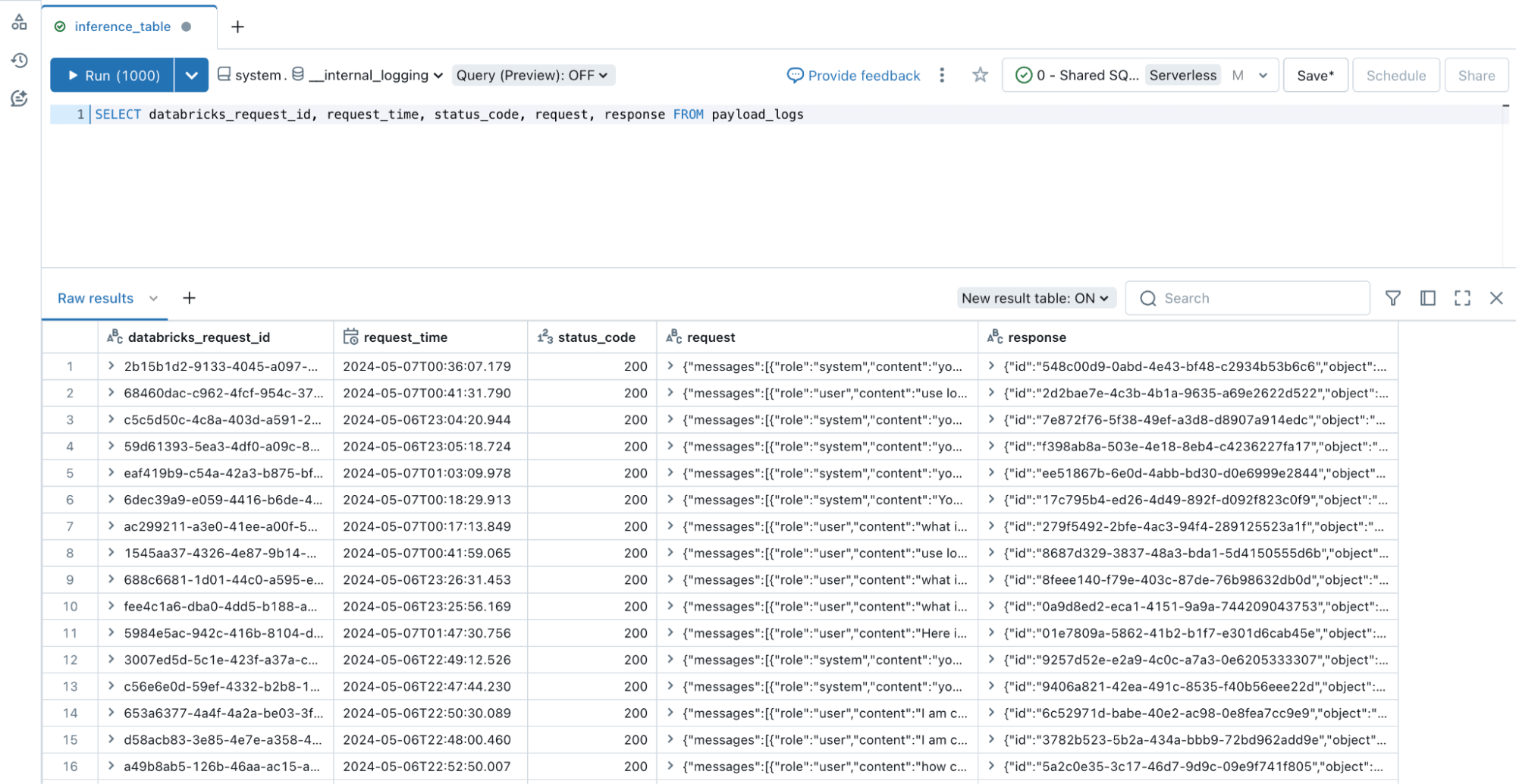Expand results to fullscreen
1516x784 pixels.
tap(1462, 298)
